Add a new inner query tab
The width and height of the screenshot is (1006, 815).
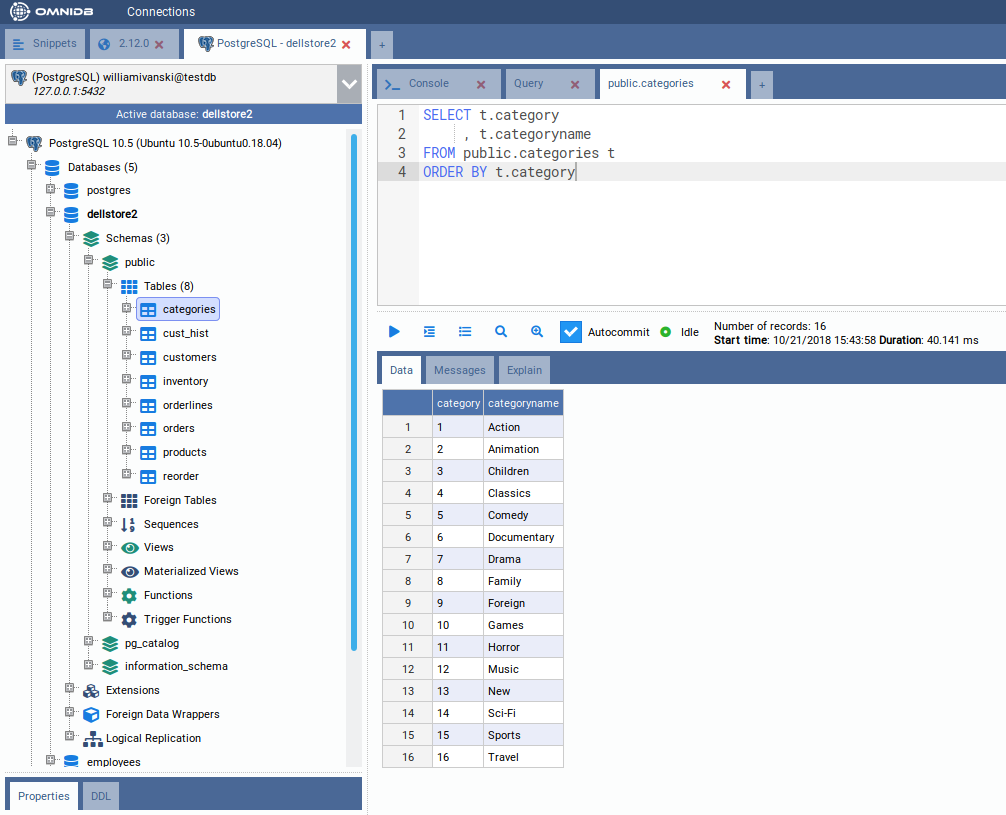coord(762,85)
